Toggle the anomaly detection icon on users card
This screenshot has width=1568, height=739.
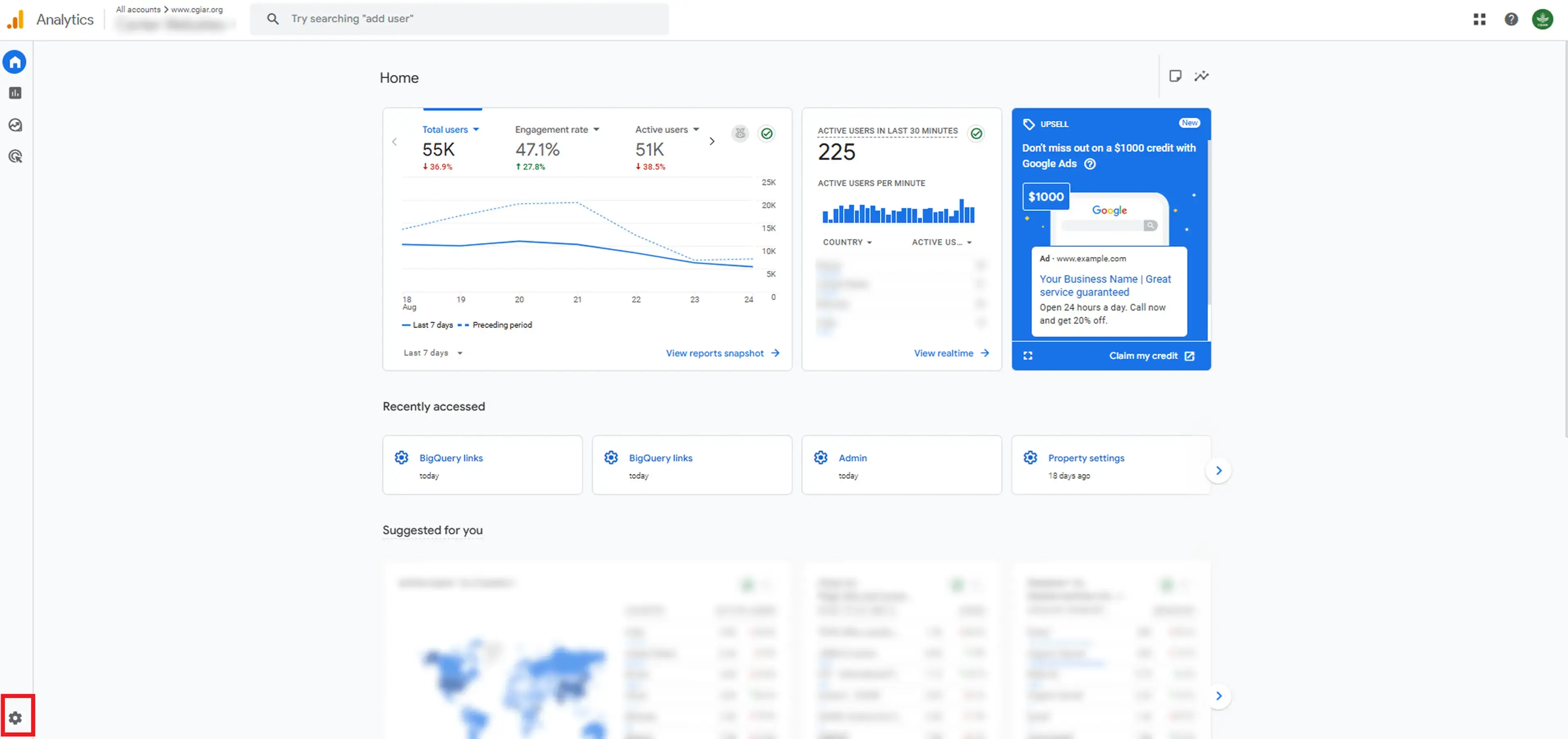click(739, 134)
